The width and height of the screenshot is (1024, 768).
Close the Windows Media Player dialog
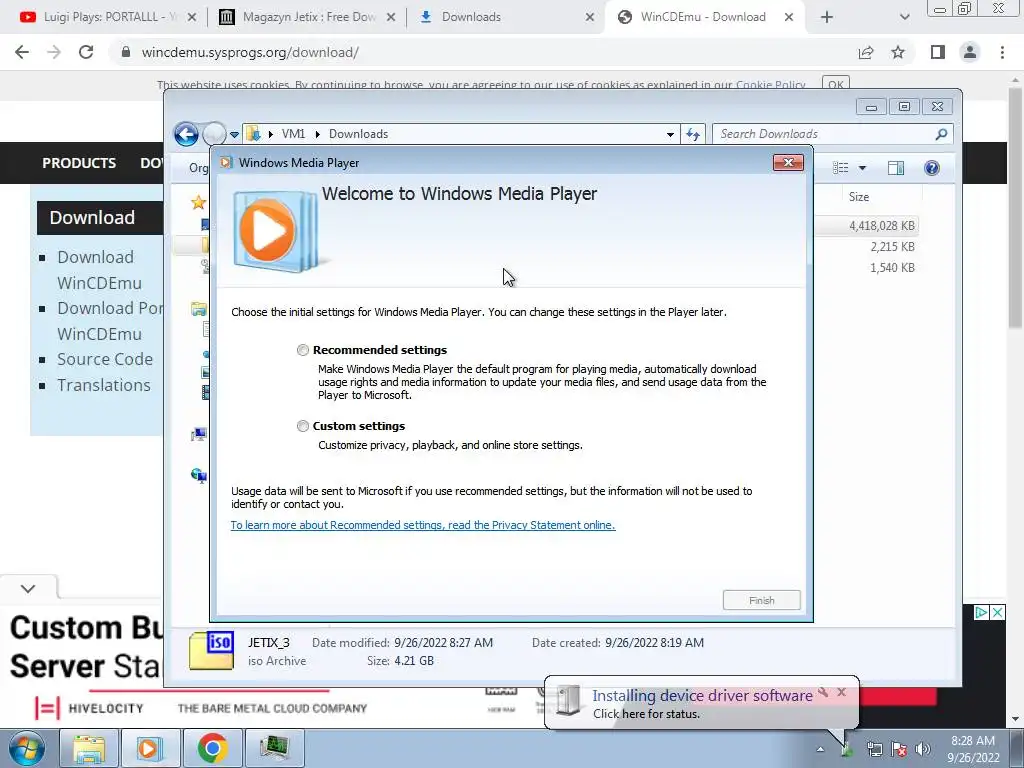(788, 163)
